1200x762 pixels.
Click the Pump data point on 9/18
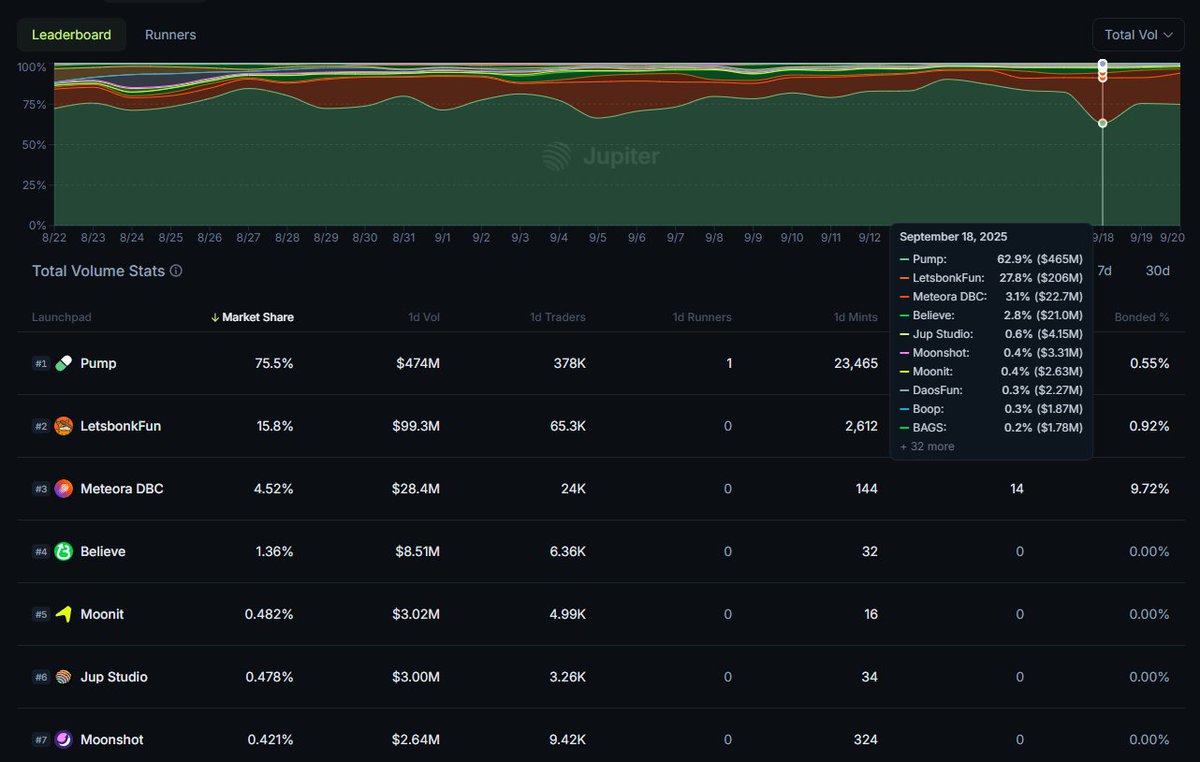[1102, 123]
